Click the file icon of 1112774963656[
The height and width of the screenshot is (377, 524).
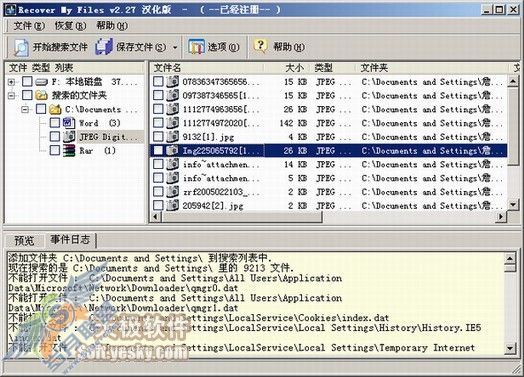tap(172, 109)
